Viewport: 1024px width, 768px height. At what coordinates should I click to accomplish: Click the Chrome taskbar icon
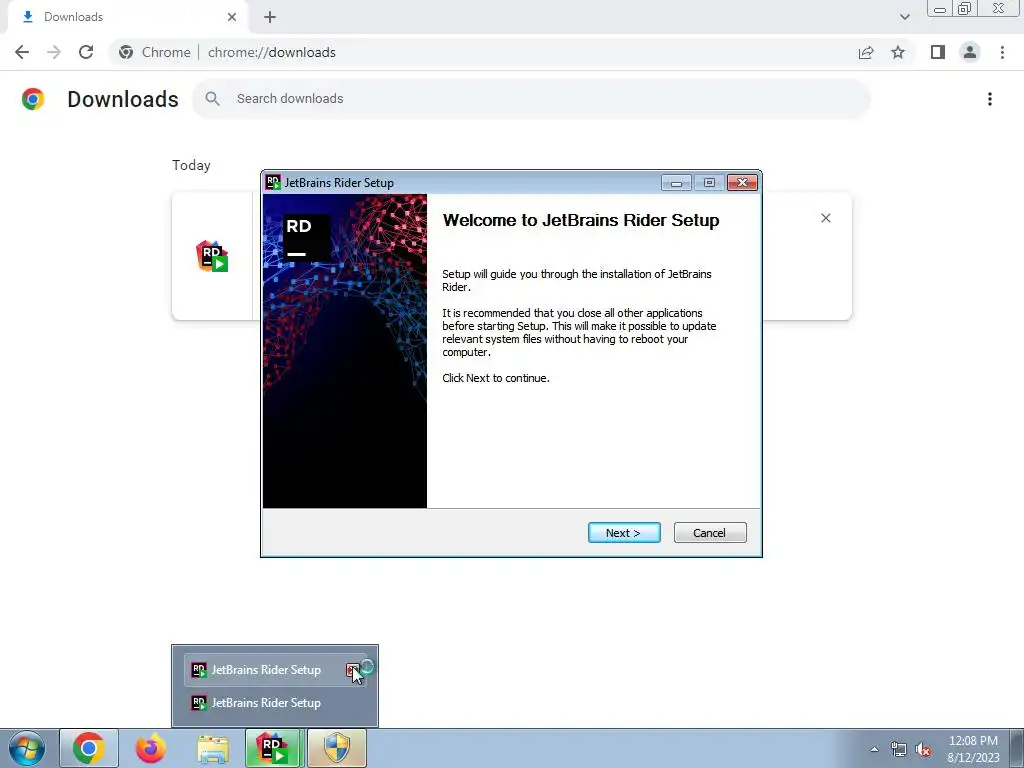(x=89, y=748)
